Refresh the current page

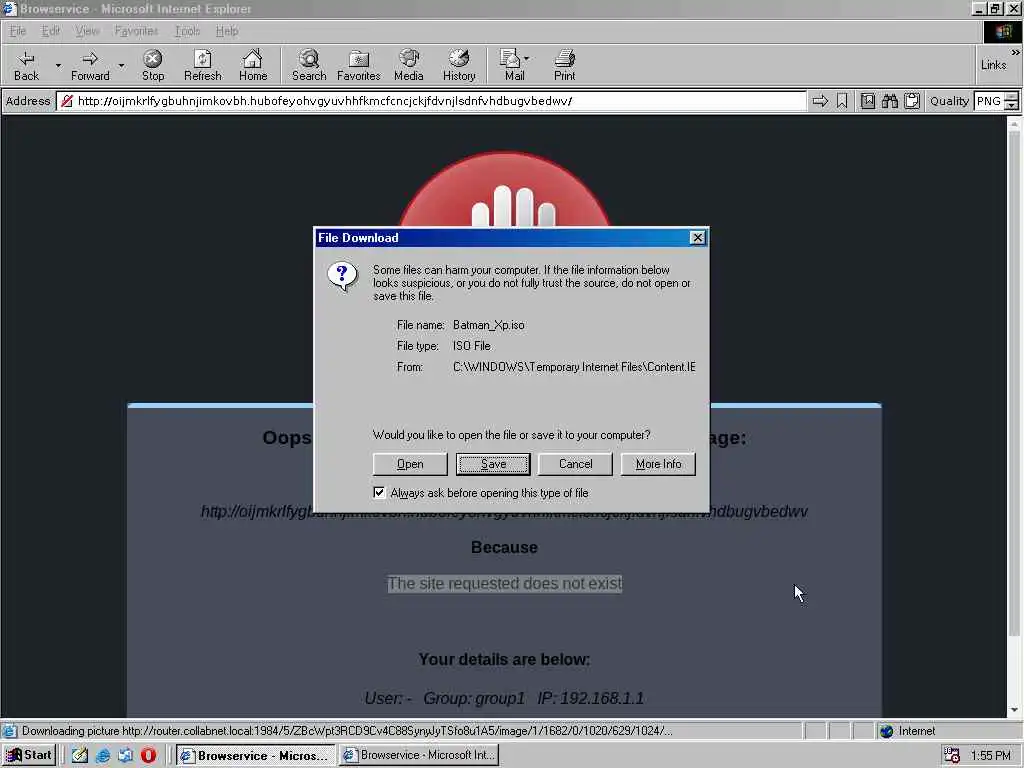pos(202,65)
